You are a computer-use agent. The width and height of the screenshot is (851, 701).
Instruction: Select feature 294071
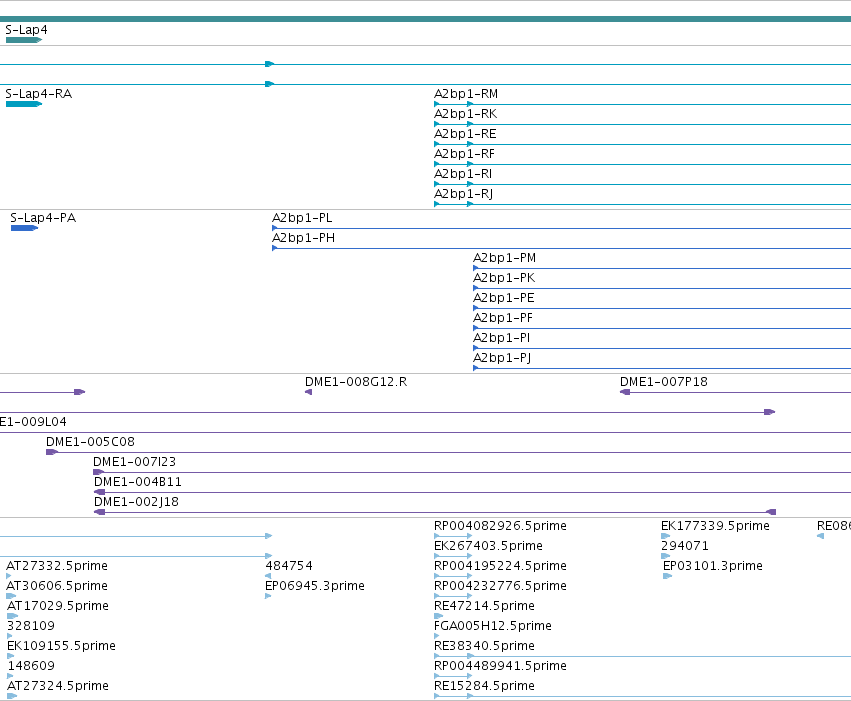coord(685,546)
